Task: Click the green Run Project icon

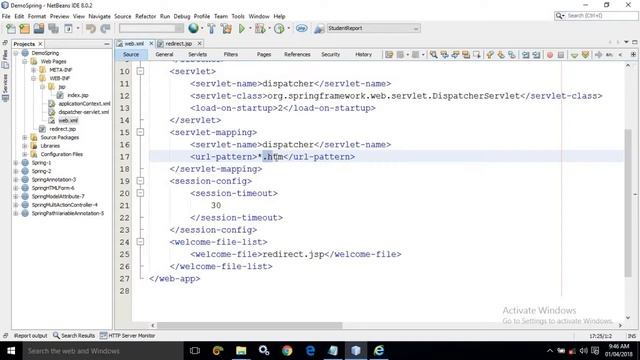Action: coord(242,29)
